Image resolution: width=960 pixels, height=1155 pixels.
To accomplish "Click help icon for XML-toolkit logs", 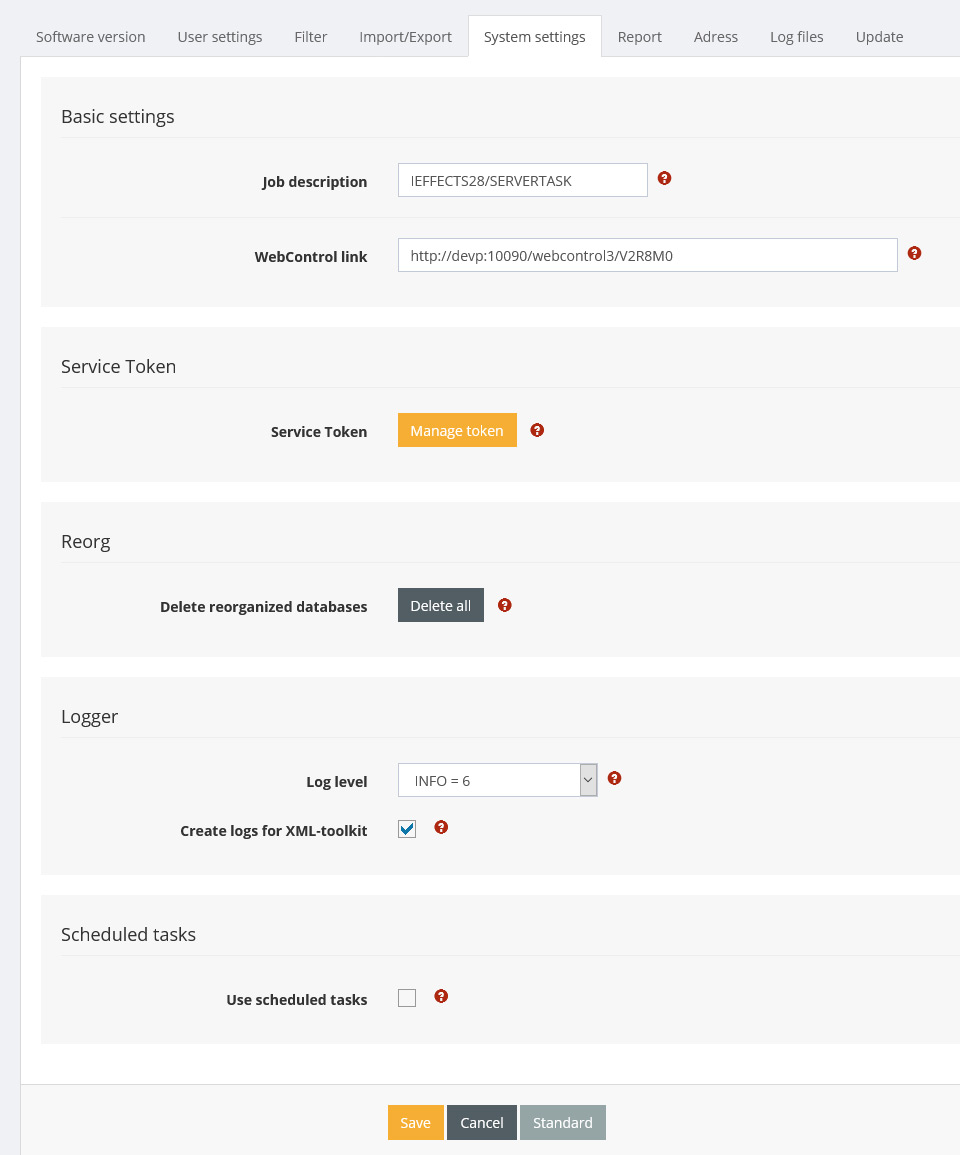I will pos(441,828).
